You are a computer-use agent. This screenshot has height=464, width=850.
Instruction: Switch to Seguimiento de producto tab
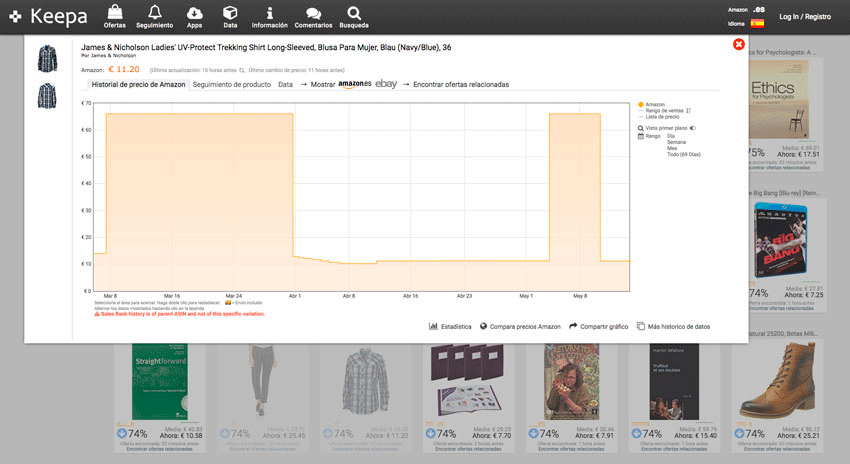click(x=231, y=85)
